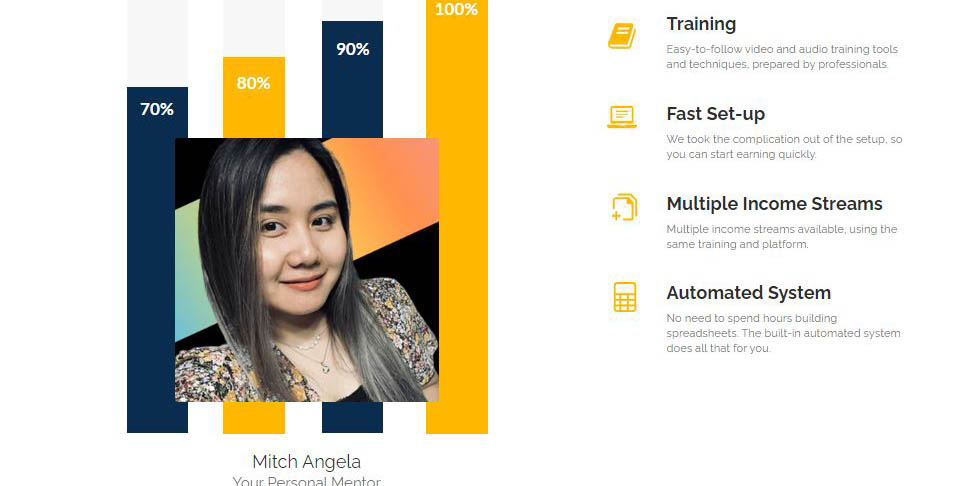This screenshot has width=972, height=486.
Task: Click the calculator icon beside Automated System
Action: pos(625,297)
